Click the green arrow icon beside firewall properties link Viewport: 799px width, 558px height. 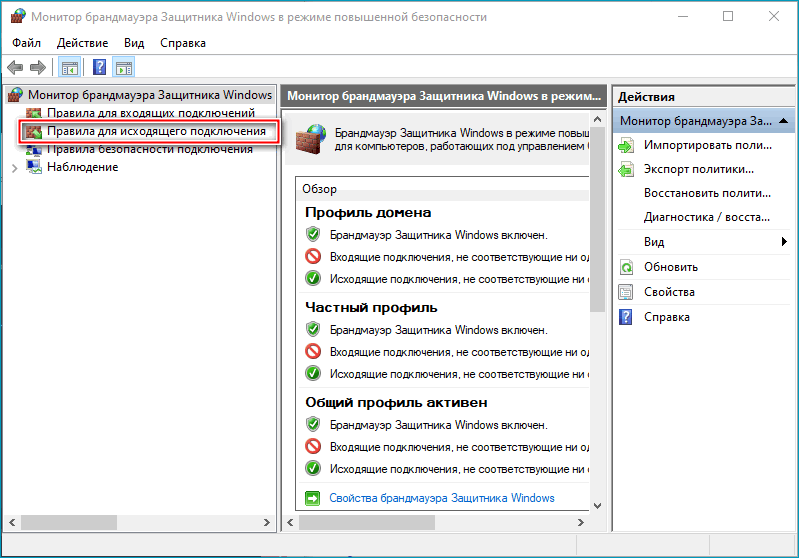tap(312, 498)
